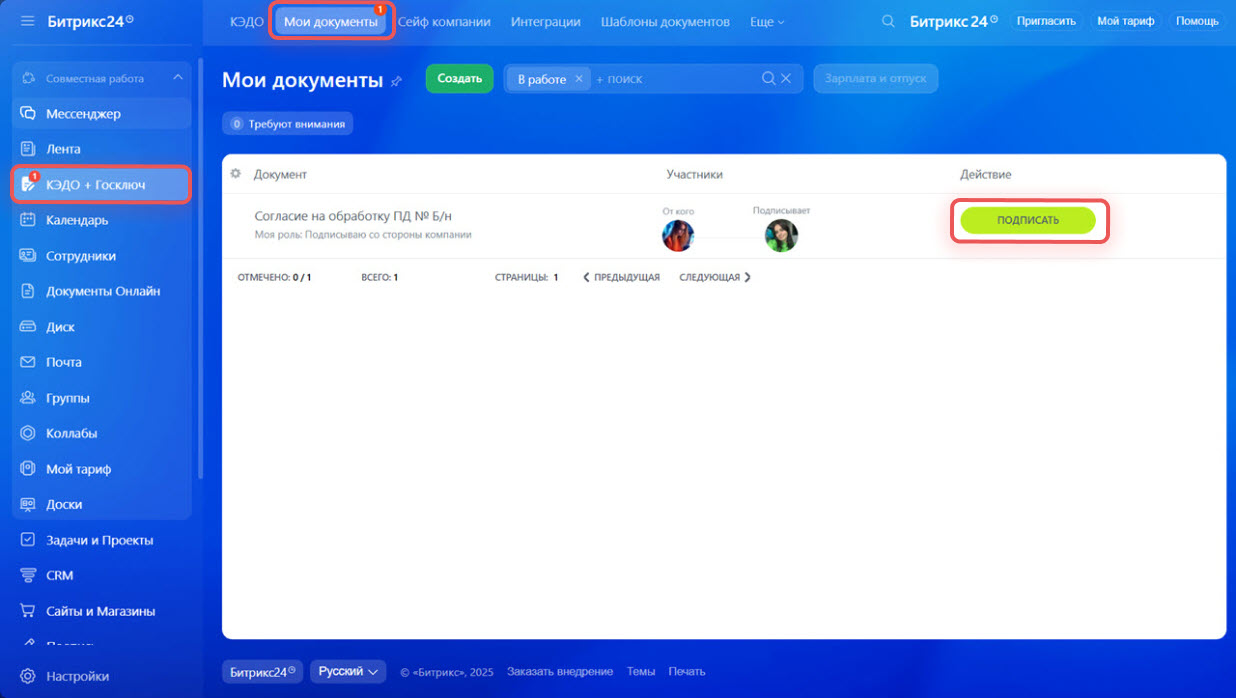
Task: Click the sidebar vertical scrollbar
Action: point(199,270)
